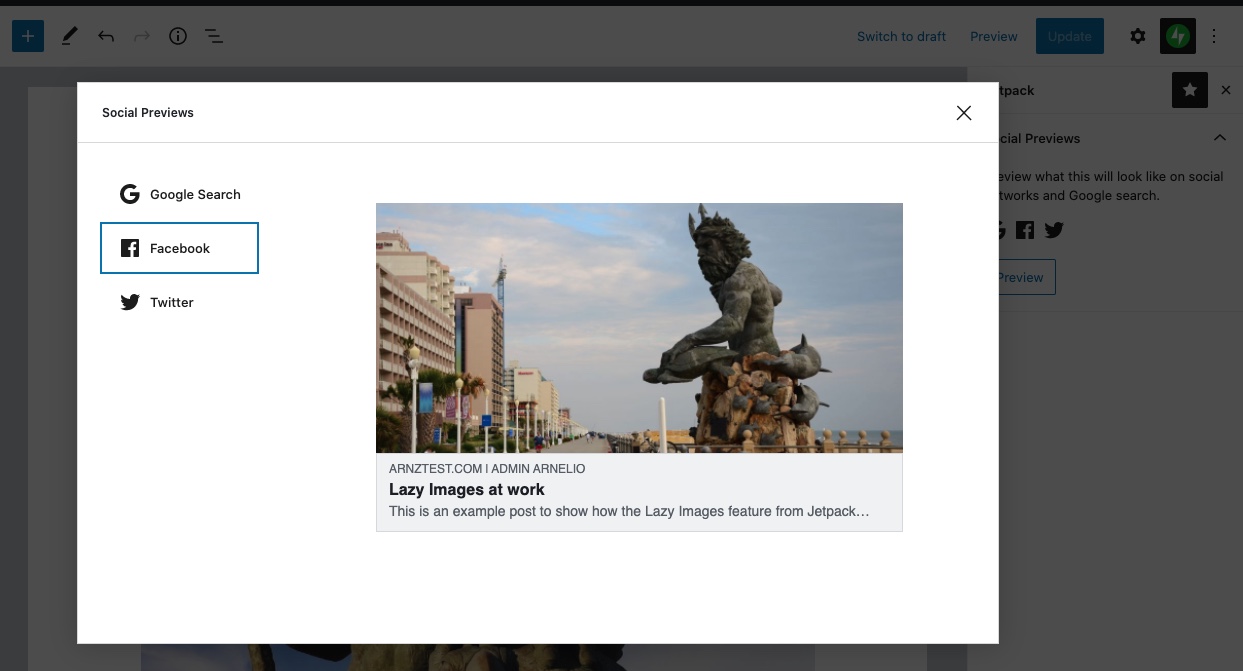This screenshot has height=671, width=1243.
Task: Close the Jetpack sidebar panel
Action: point(1226,90)
